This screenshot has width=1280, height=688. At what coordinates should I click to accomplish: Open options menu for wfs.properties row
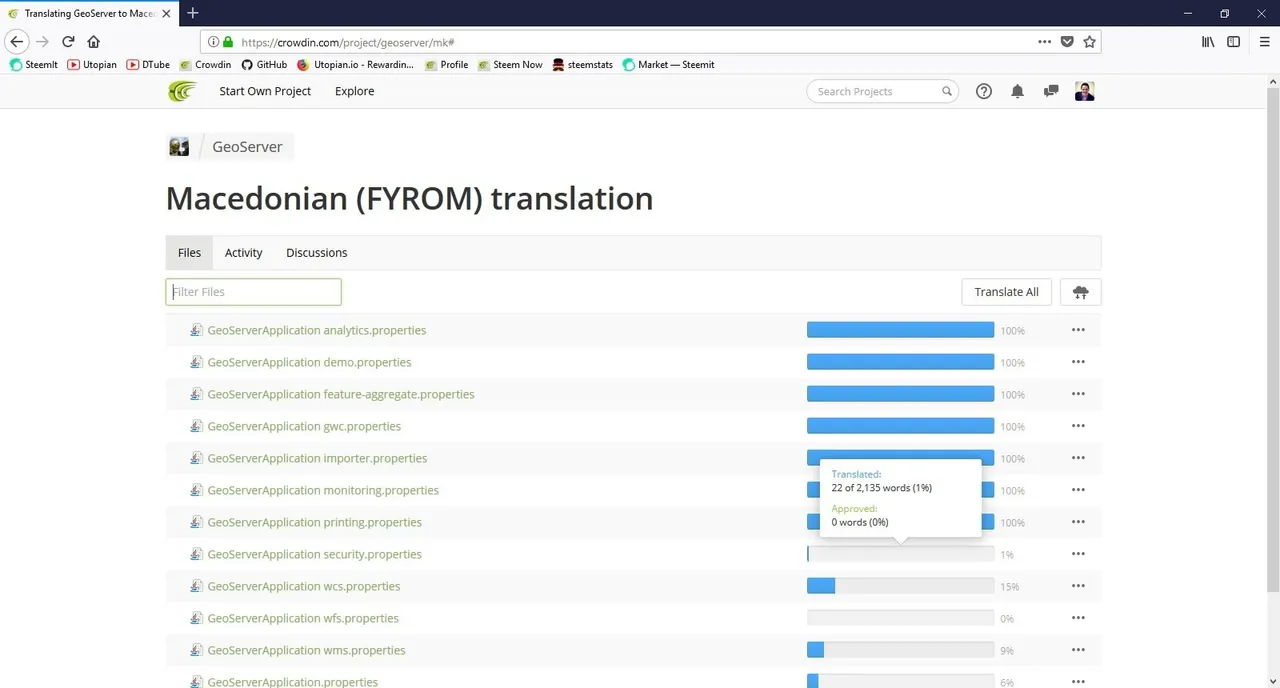[x=1078, y=618]
